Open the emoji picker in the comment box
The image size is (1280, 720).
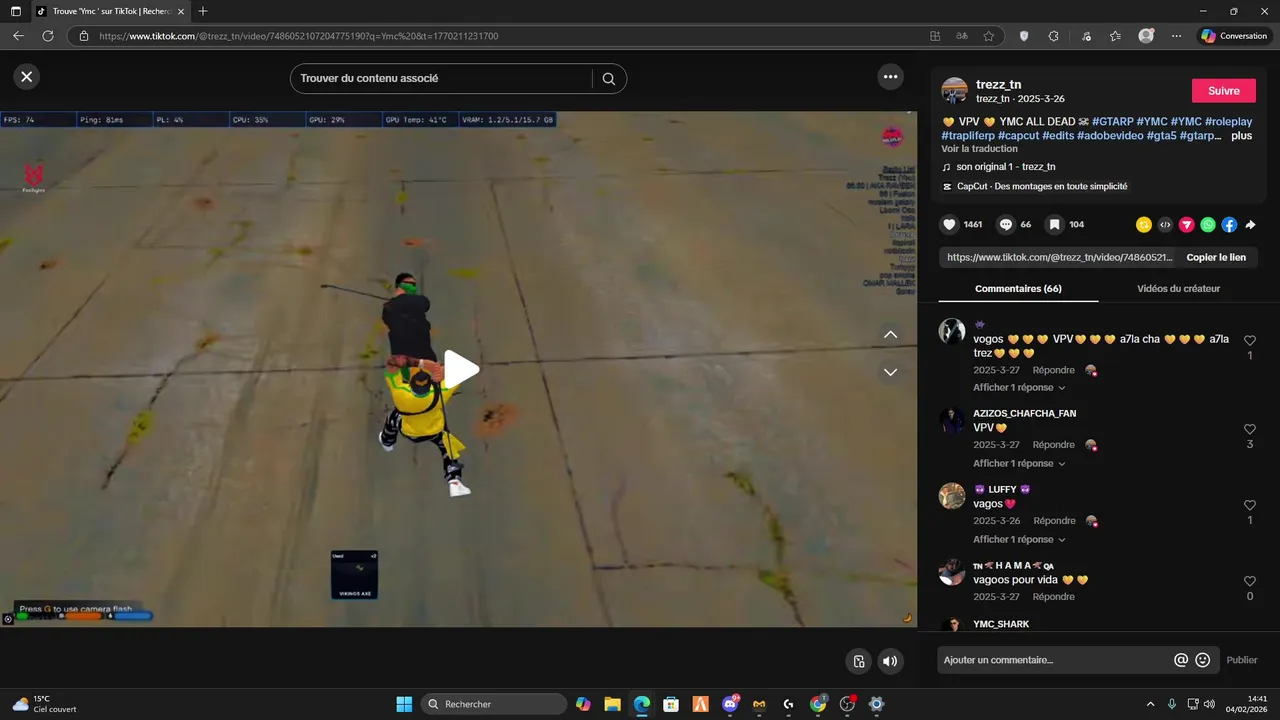pyautogui.click(x=1203, y=660)
